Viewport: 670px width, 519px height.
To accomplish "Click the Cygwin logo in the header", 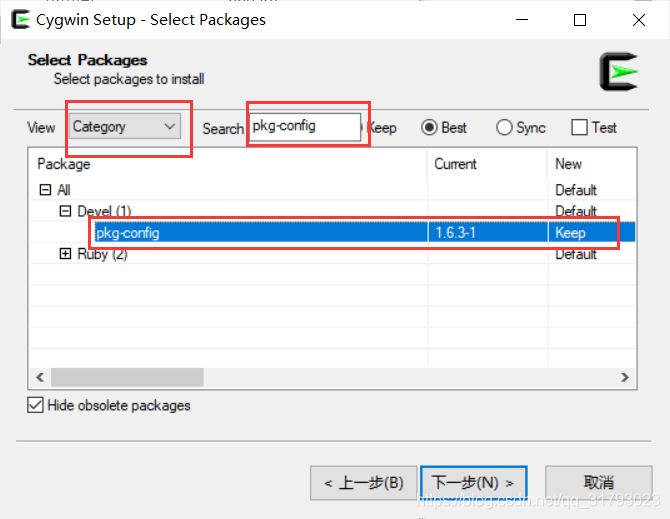I will click(619, 72).
